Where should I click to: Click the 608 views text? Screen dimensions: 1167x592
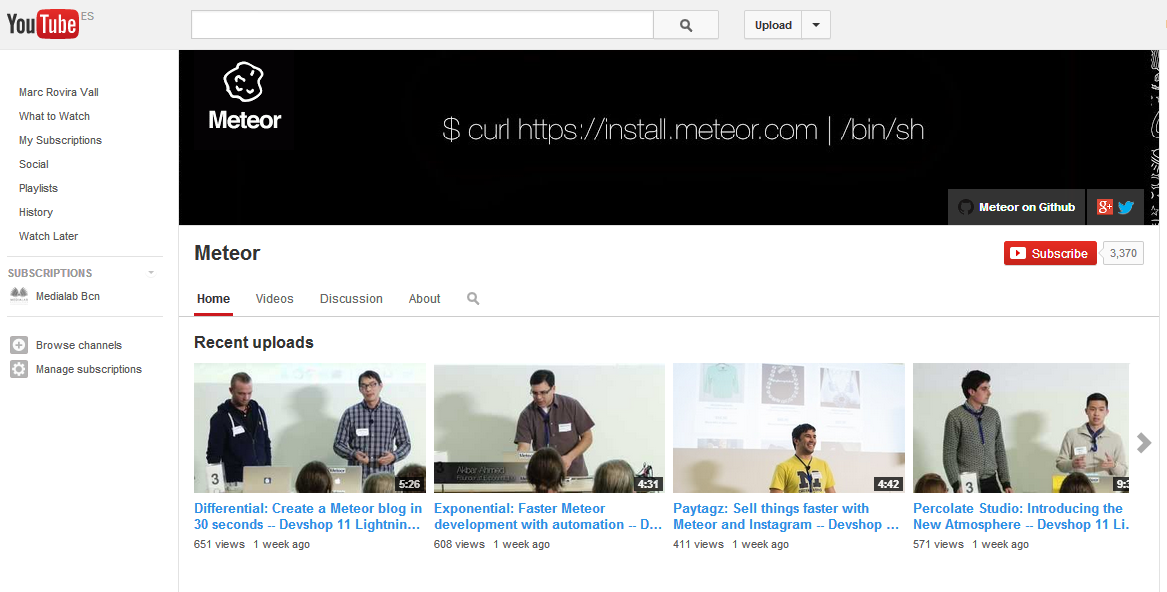click(459, 544)
